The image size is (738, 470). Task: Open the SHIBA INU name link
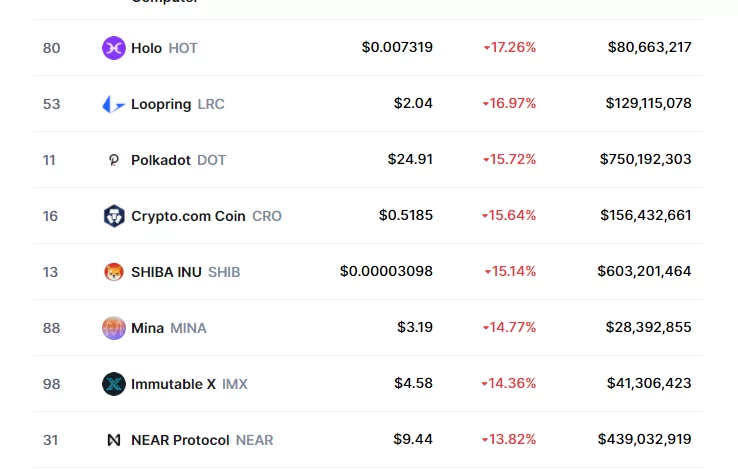point(166,272)
